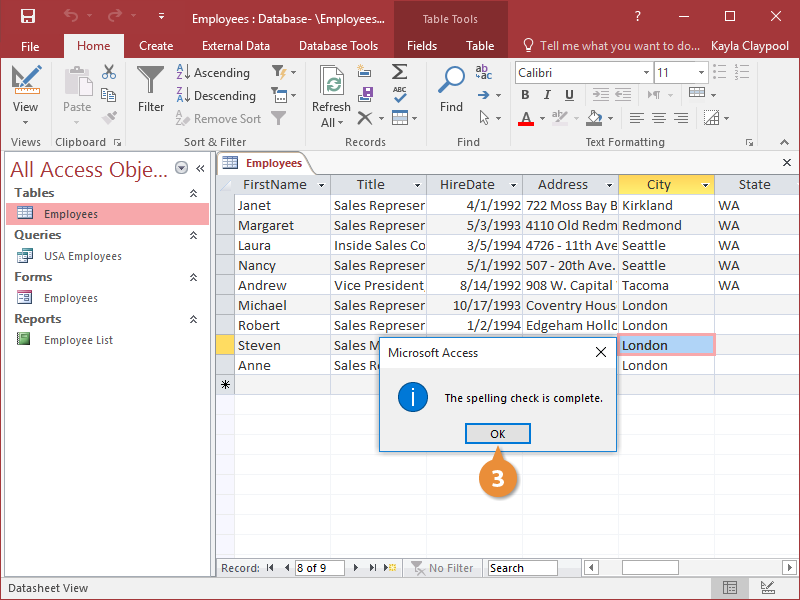
Task: Click the Cut scissors icon
Action: coord(109,72)
